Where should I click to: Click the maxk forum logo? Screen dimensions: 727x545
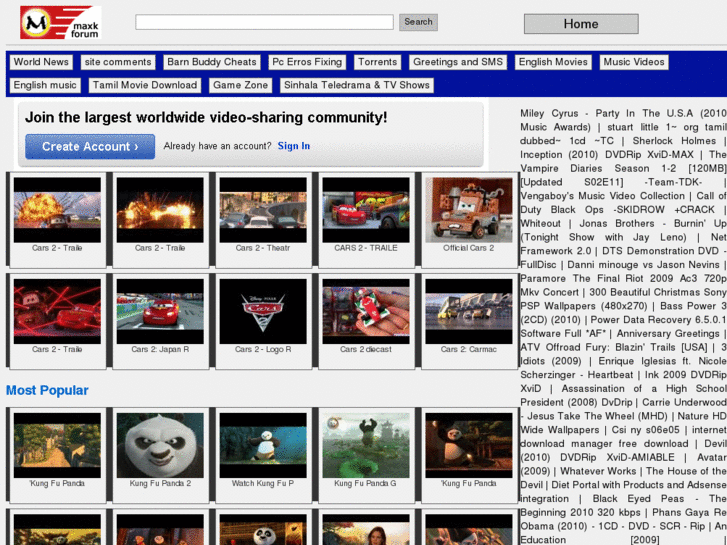coord(60,22)
